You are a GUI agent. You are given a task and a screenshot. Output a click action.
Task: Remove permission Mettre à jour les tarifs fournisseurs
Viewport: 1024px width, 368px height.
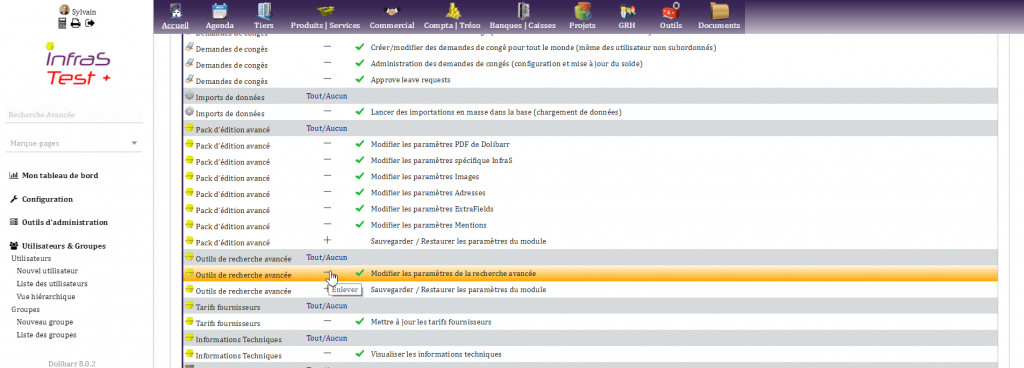tap(327, 321)
